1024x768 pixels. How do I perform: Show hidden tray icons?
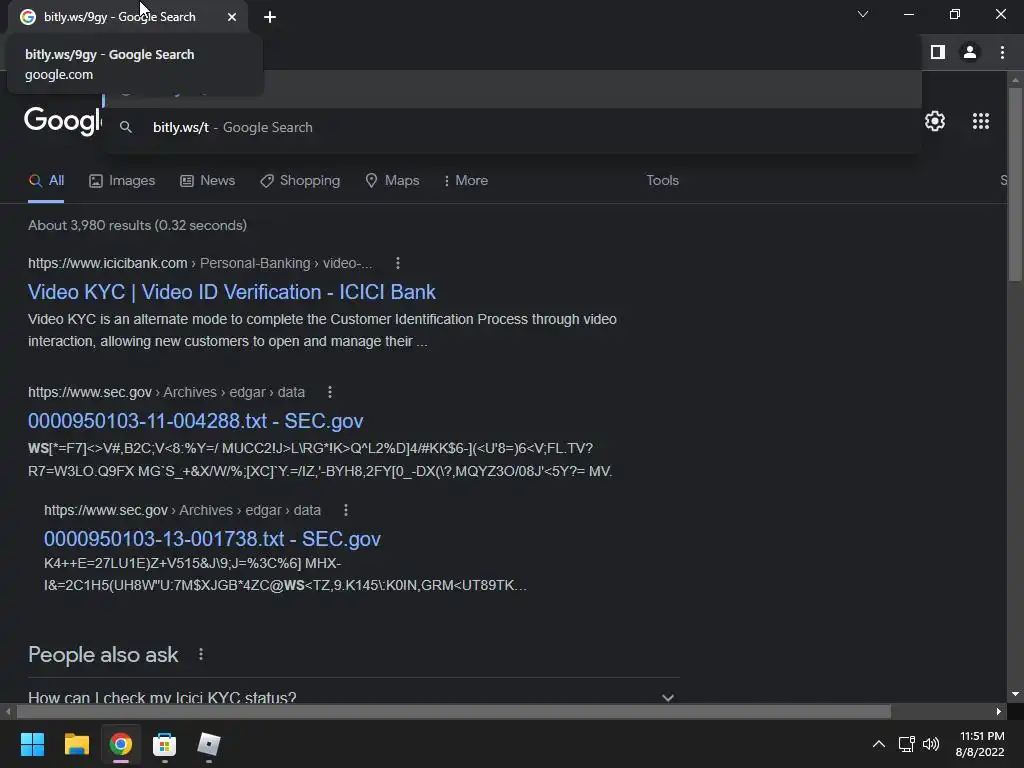879,744
